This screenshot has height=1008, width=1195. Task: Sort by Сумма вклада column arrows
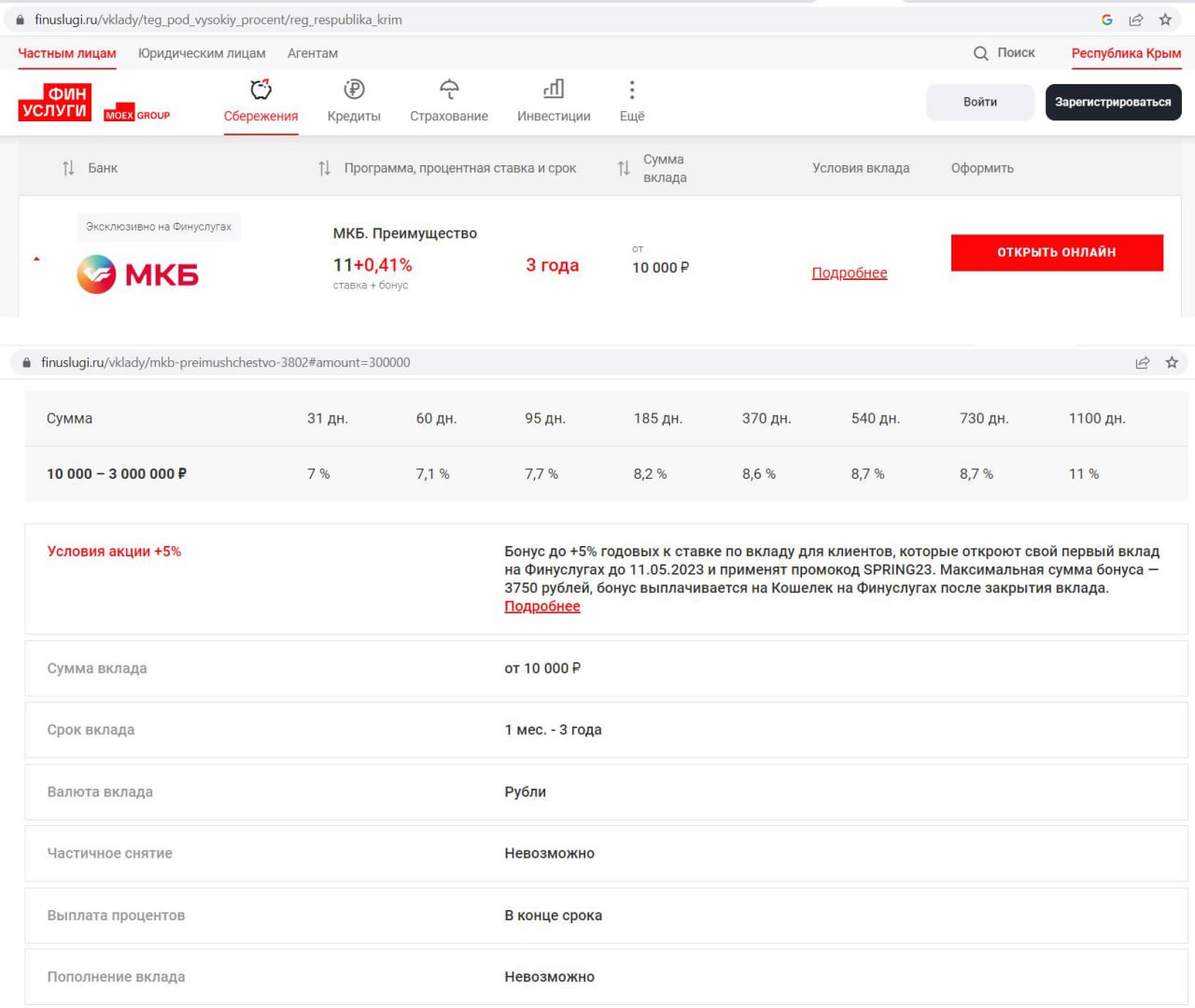(x=624, y=168)
